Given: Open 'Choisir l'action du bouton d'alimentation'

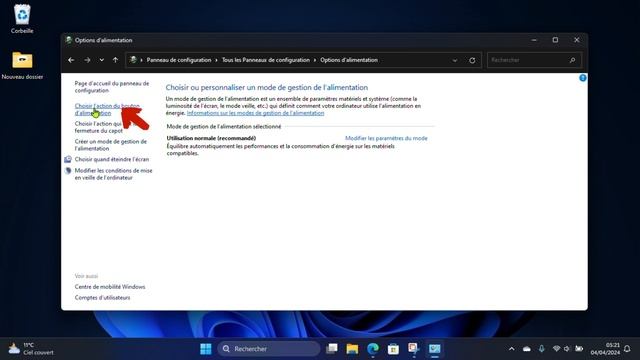Looking at the screenshot, I should click(x=107, y=109).
